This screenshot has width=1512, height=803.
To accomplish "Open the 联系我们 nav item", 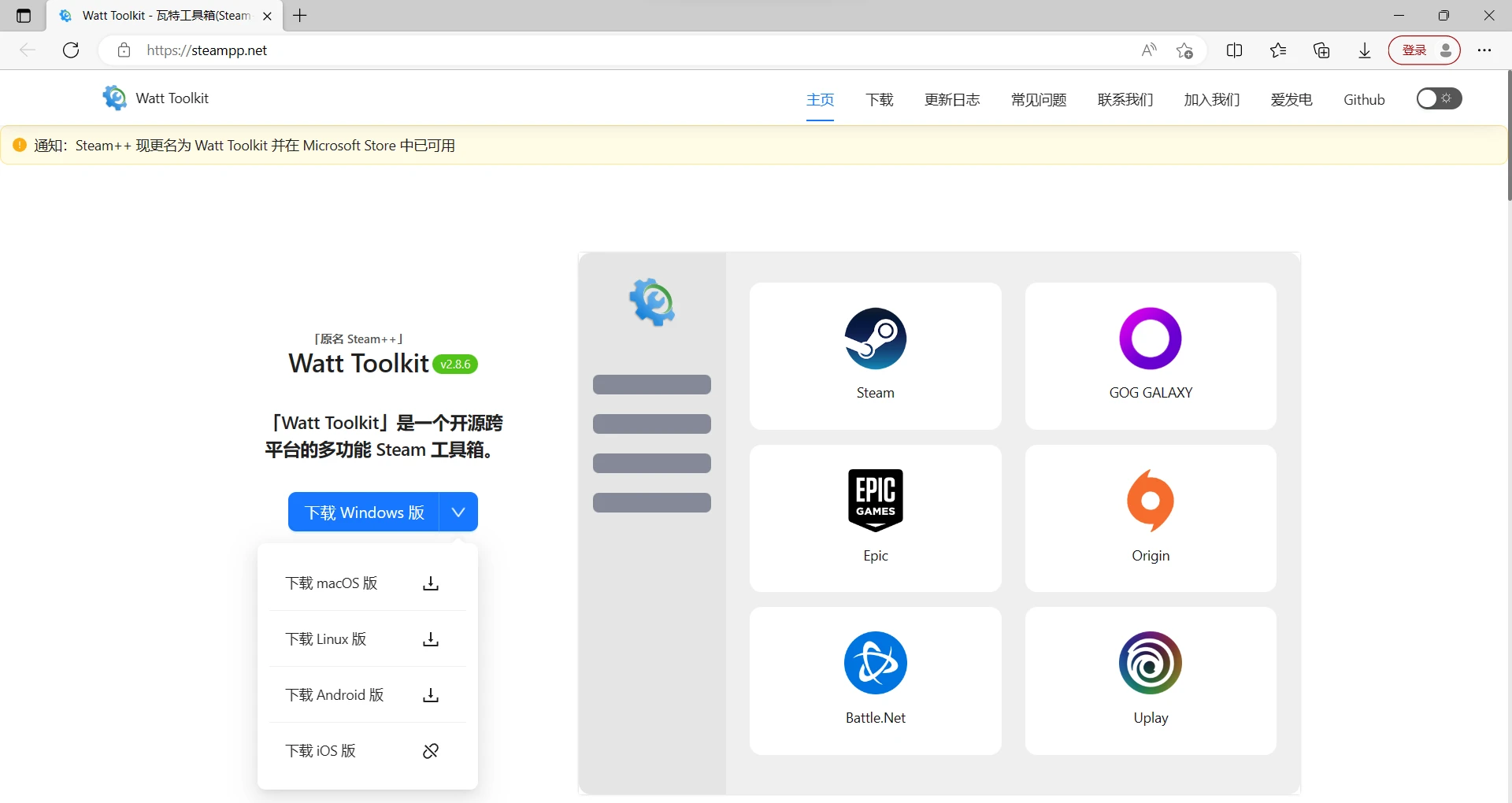I will point(1125,99).
